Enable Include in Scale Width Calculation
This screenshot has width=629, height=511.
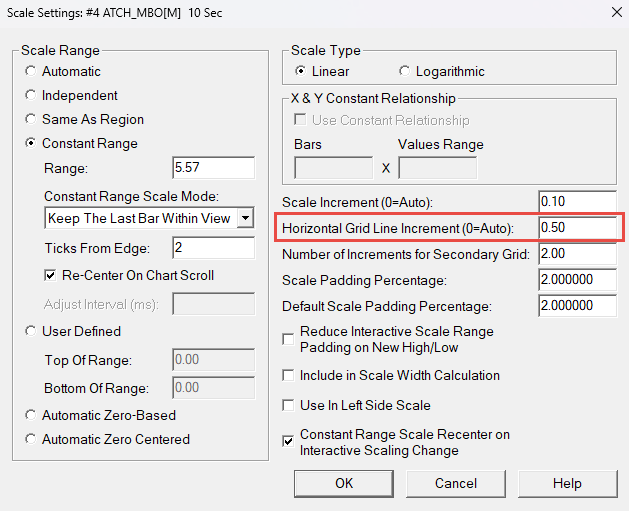(289, 376)
